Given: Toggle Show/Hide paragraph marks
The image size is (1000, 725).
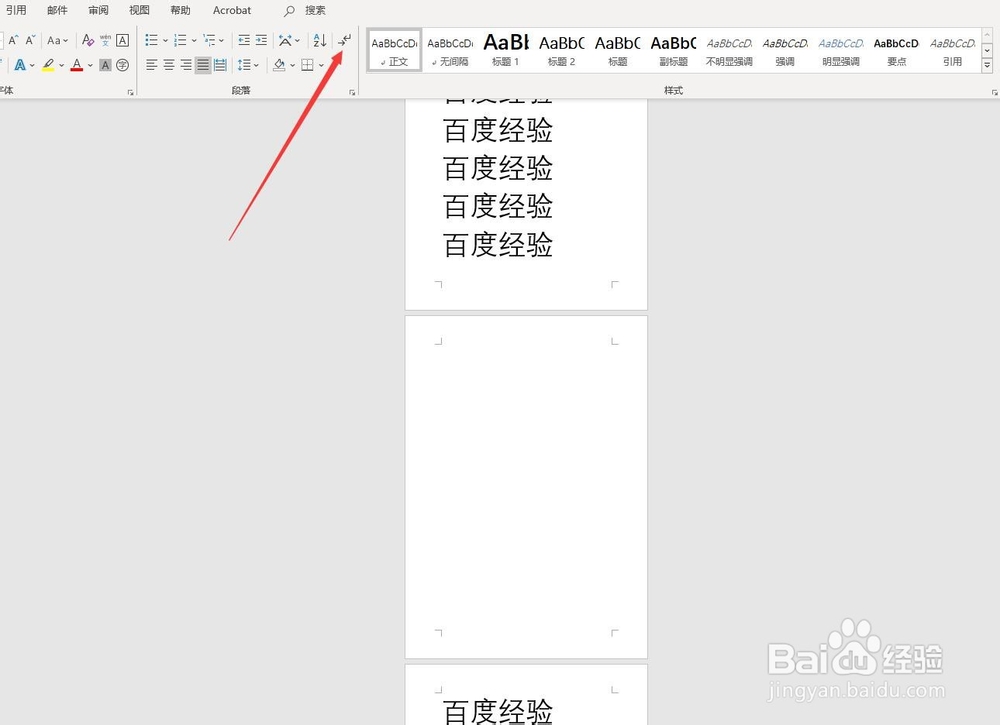Looking at the screenshot, I should coord(344,40).
